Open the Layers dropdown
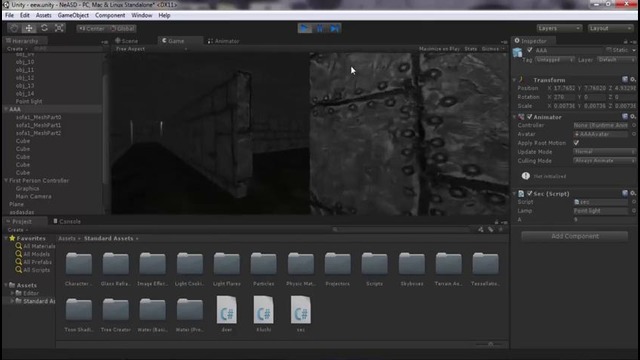Image resolution: width=640 pixels, height=360 pixels. coord(559,28)
